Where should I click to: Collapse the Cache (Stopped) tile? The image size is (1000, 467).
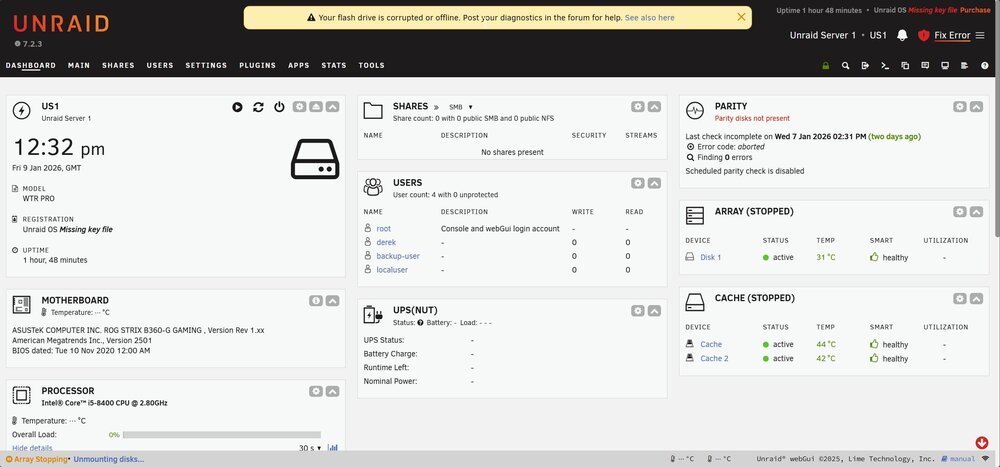[976, 298]
